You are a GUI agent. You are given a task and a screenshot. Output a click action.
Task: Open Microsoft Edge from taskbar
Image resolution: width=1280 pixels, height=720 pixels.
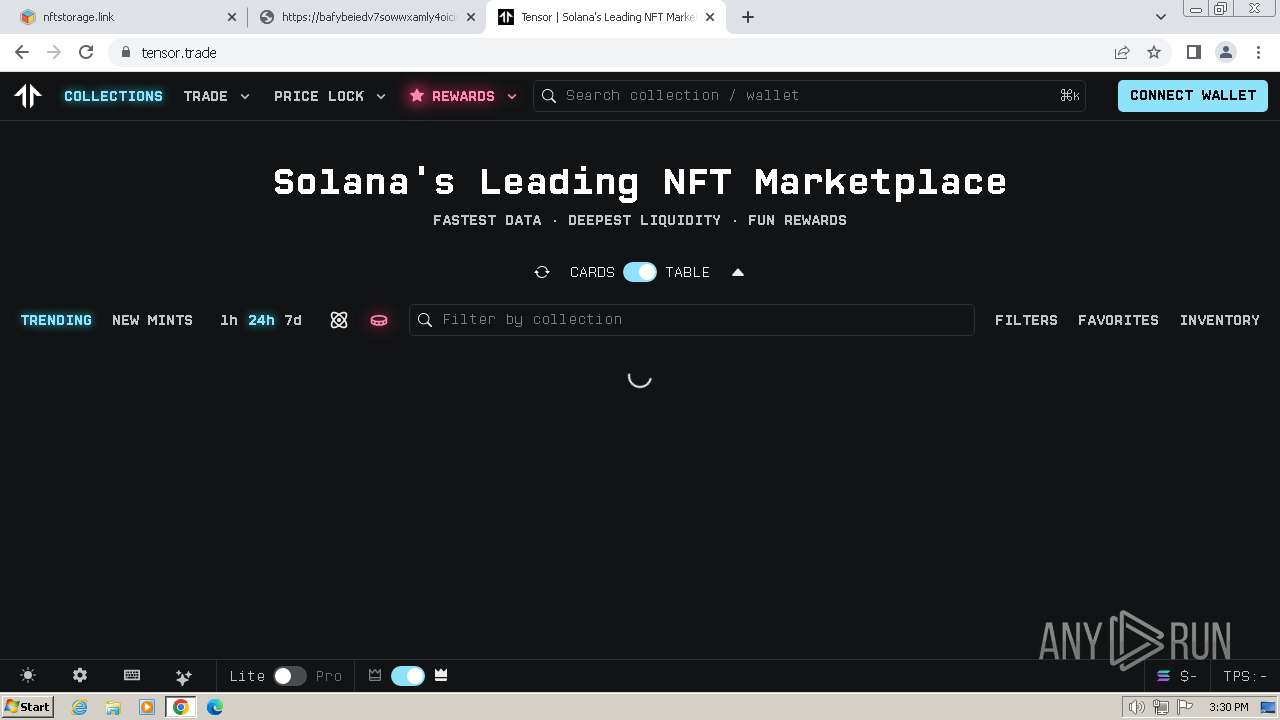coord(215,707)
